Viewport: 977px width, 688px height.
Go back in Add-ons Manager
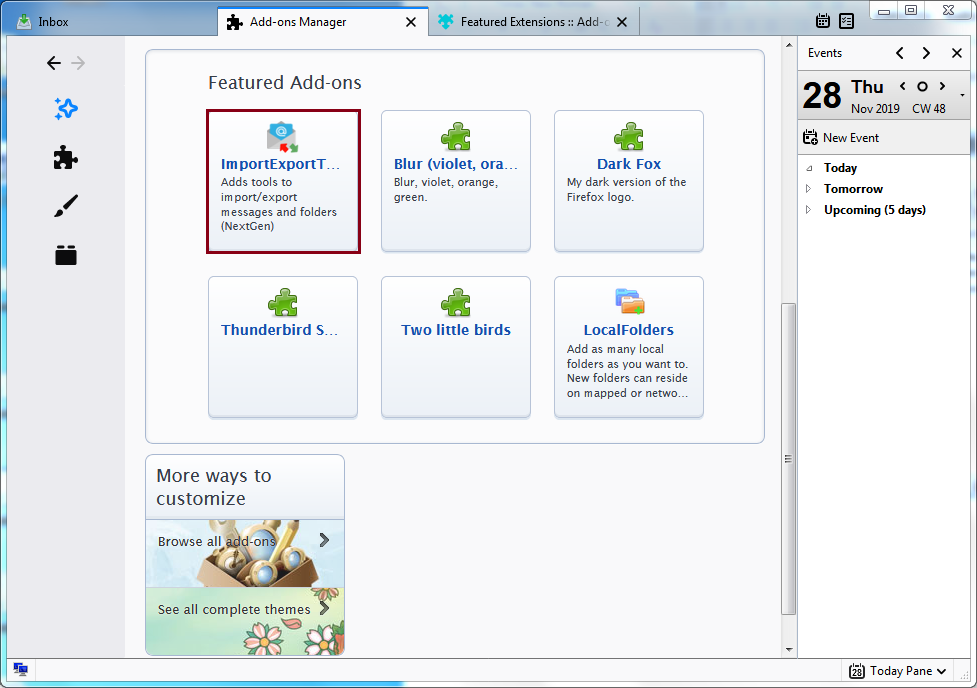pyautogui.click(x=54, y=63)
